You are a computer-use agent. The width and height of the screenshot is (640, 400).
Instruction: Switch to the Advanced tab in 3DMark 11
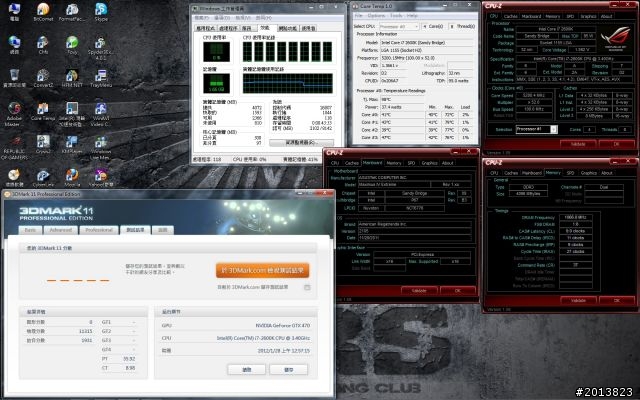[x=60, y=230]
